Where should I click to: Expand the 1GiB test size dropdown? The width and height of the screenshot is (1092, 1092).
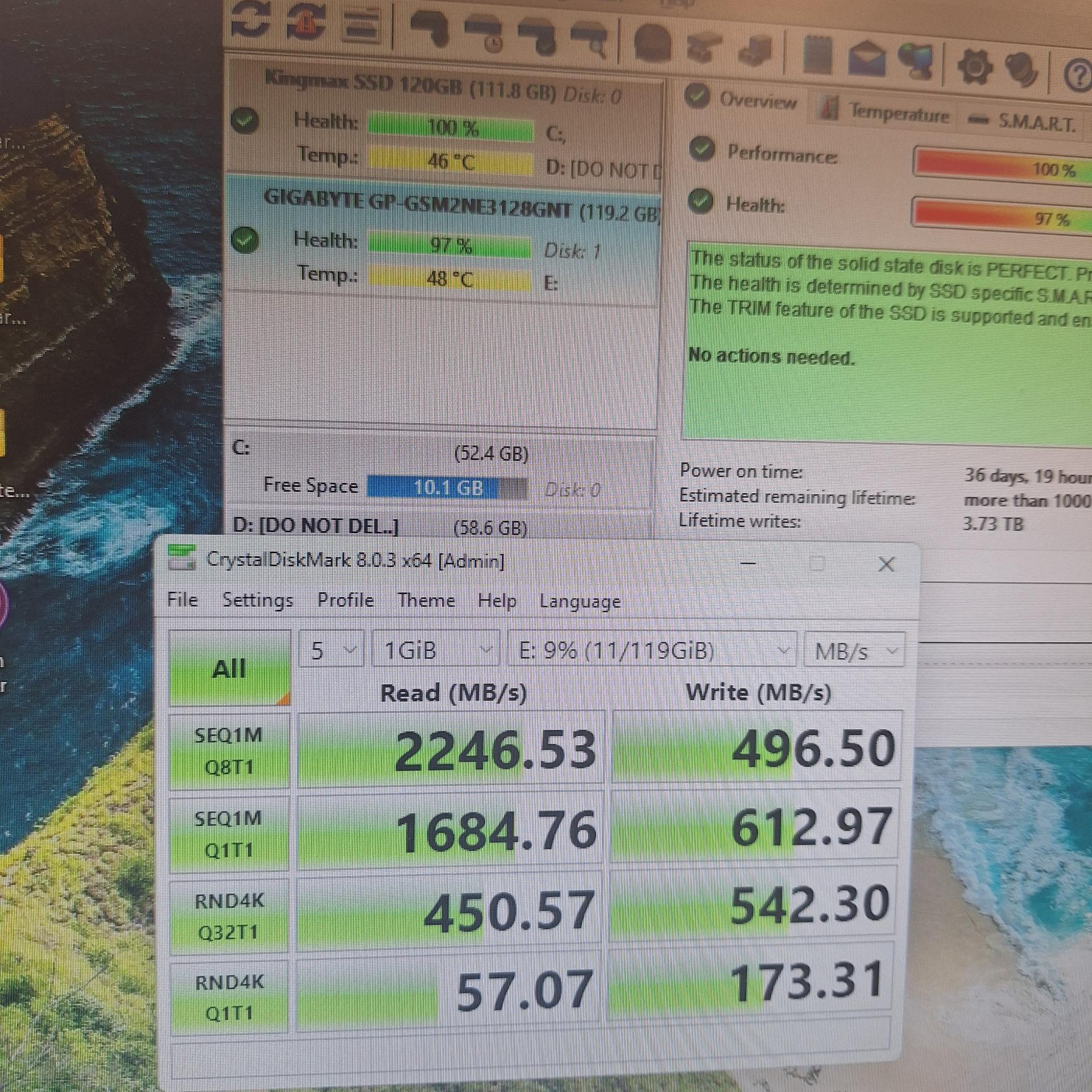click(436, 650)
